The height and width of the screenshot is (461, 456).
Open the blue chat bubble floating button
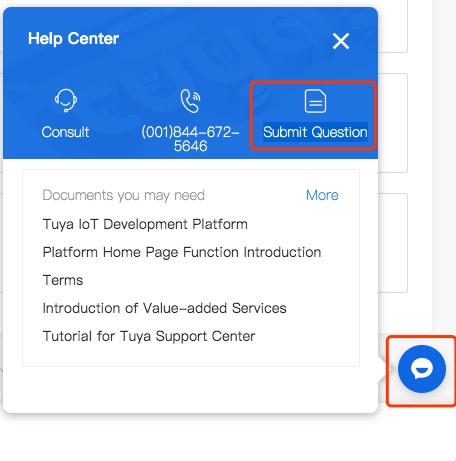[422, 369]
